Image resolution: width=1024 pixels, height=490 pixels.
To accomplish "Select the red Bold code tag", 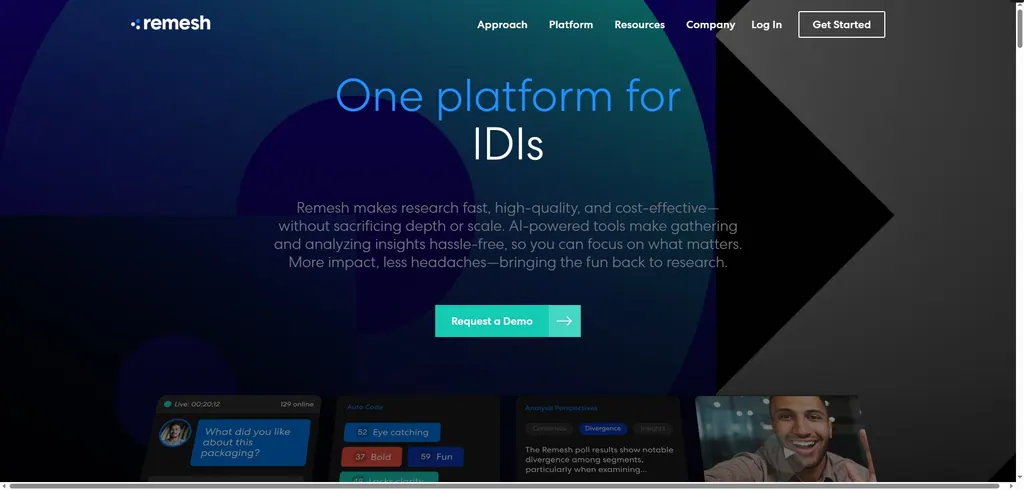I will click(372, 457).
